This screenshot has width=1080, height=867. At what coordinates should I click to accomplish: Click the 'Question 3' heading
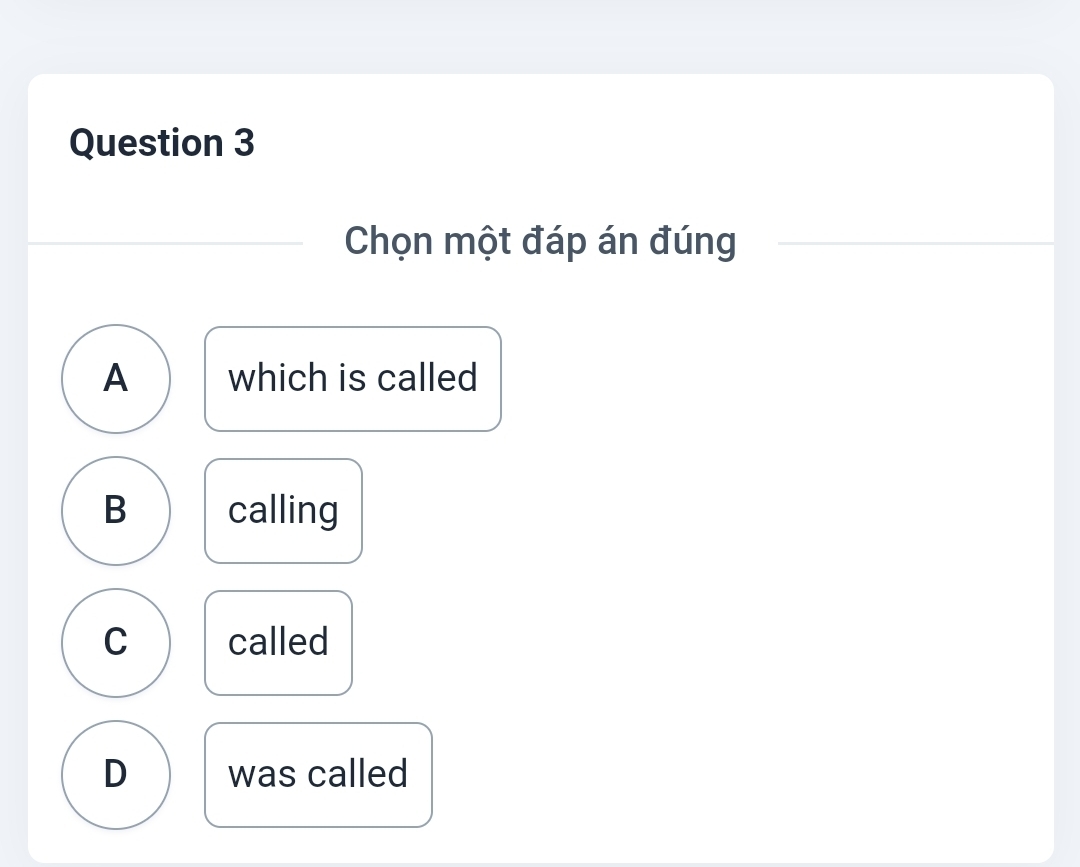coord(163,144)
